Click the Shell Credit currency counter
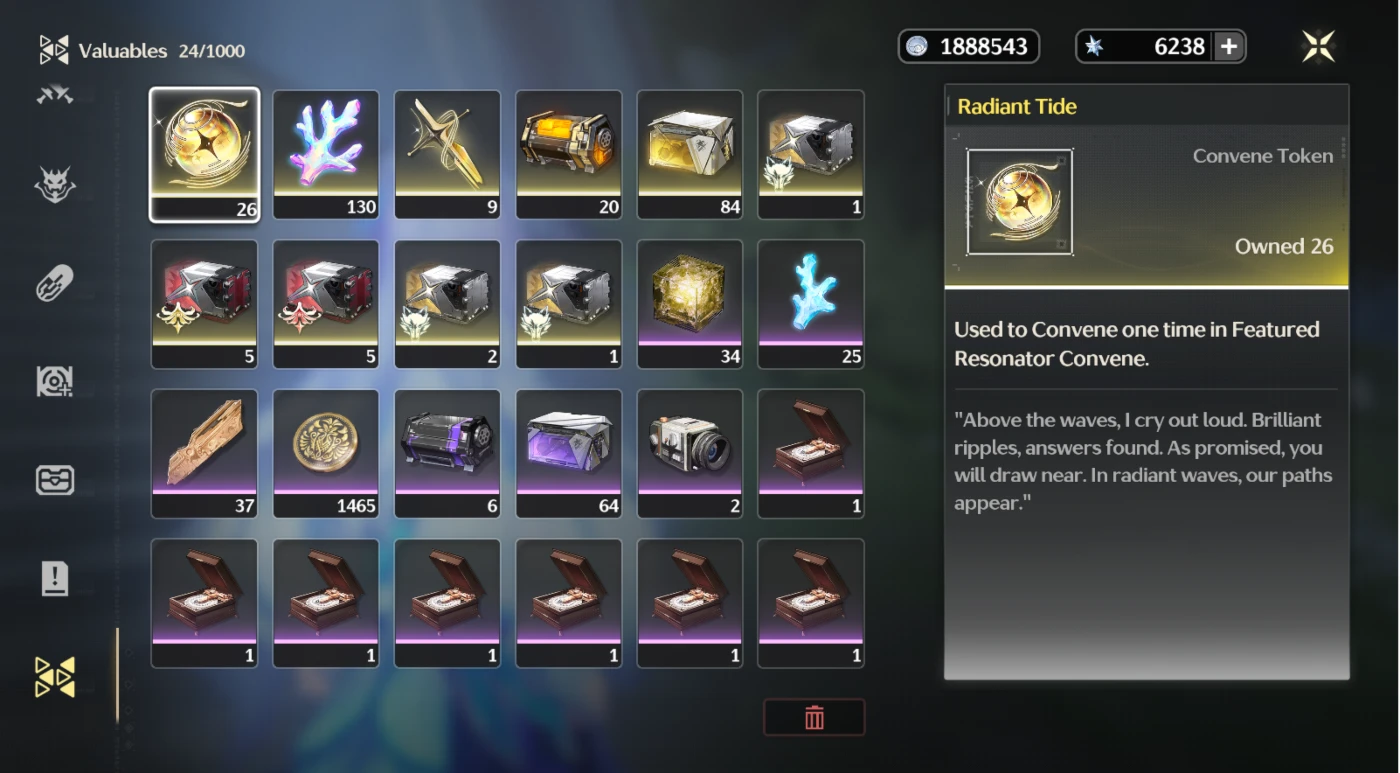Image resolution: width=1400 pixels, height=773 pixels. pos(969,46)
